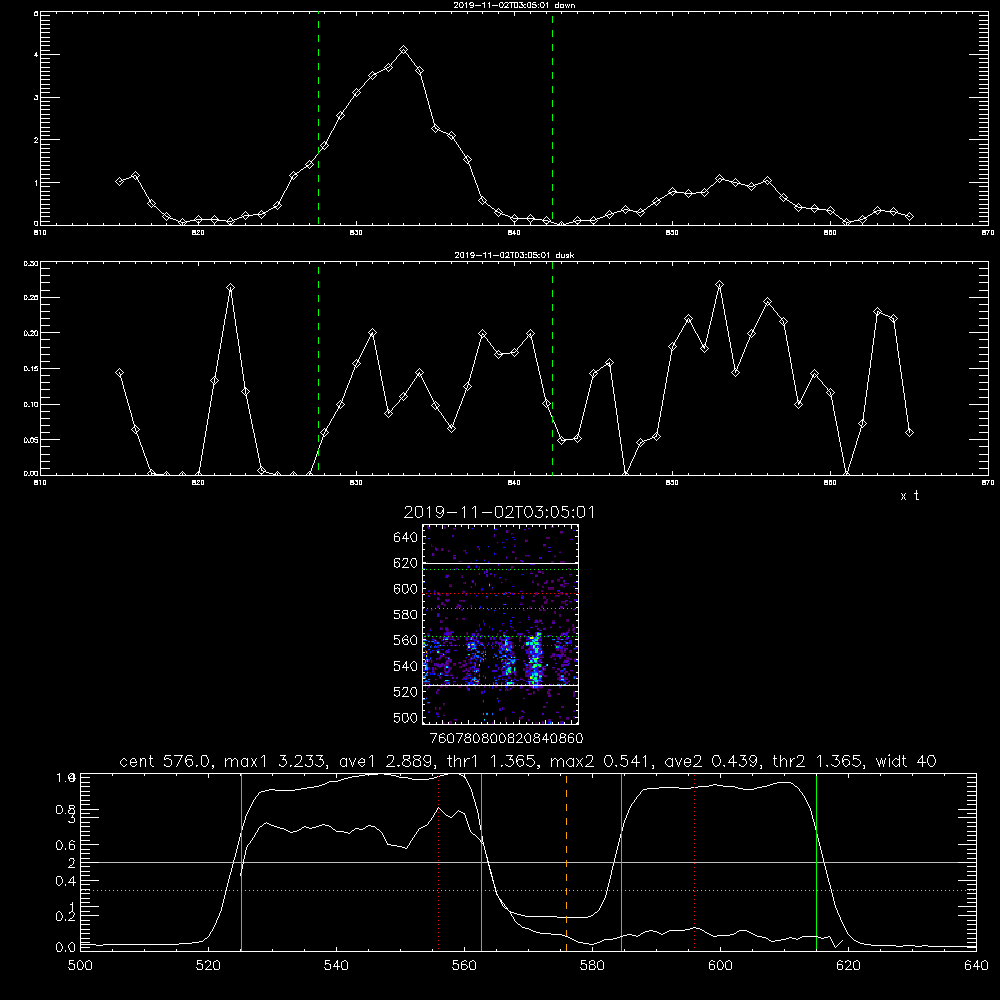Screen dimensions: 1000x1000
Task: Click the solid green line near 563 in bottom plot
Action: [x=482, y=861]
